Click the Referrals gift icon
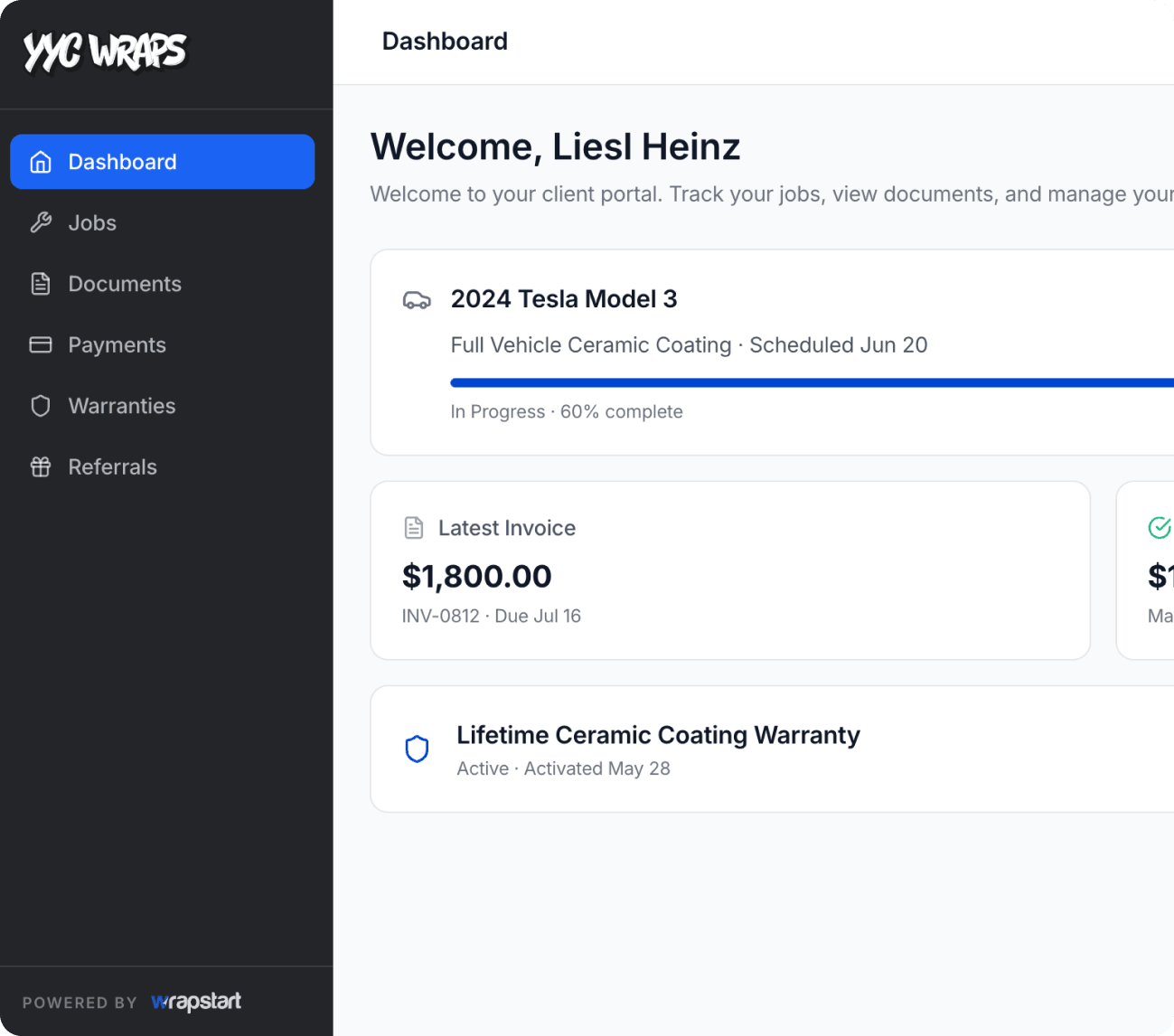1174x1036 pixels. click(41, 466)
